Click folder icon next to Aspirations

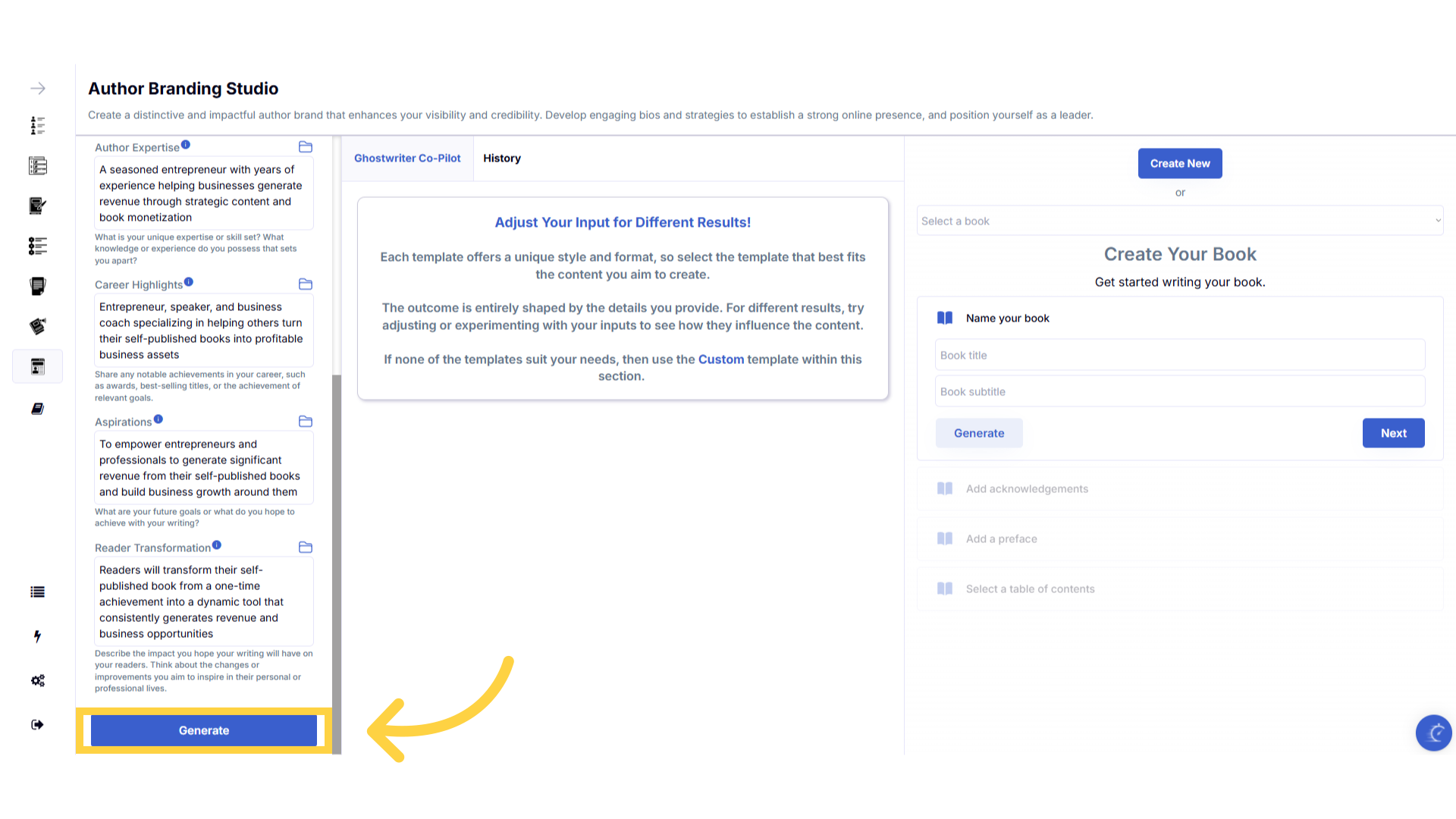click(x=306, y=422)
